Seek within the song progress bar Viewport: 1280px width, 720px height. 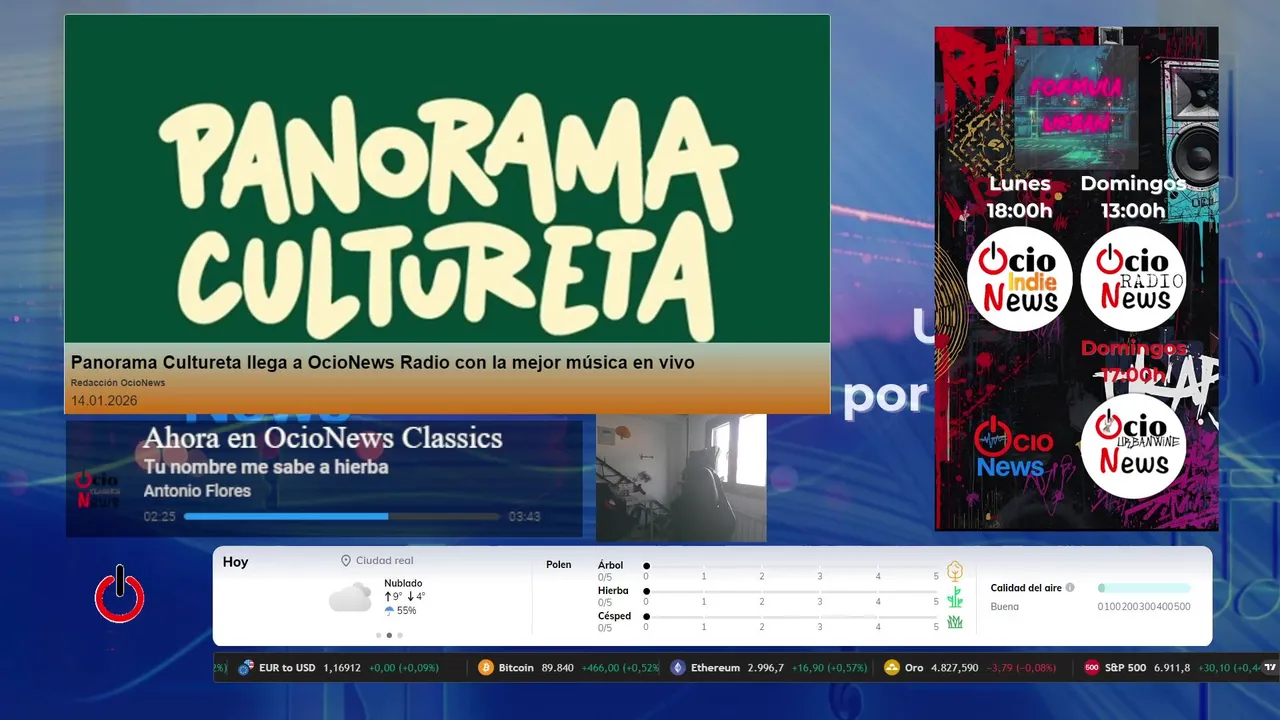[x=342, y=517]
